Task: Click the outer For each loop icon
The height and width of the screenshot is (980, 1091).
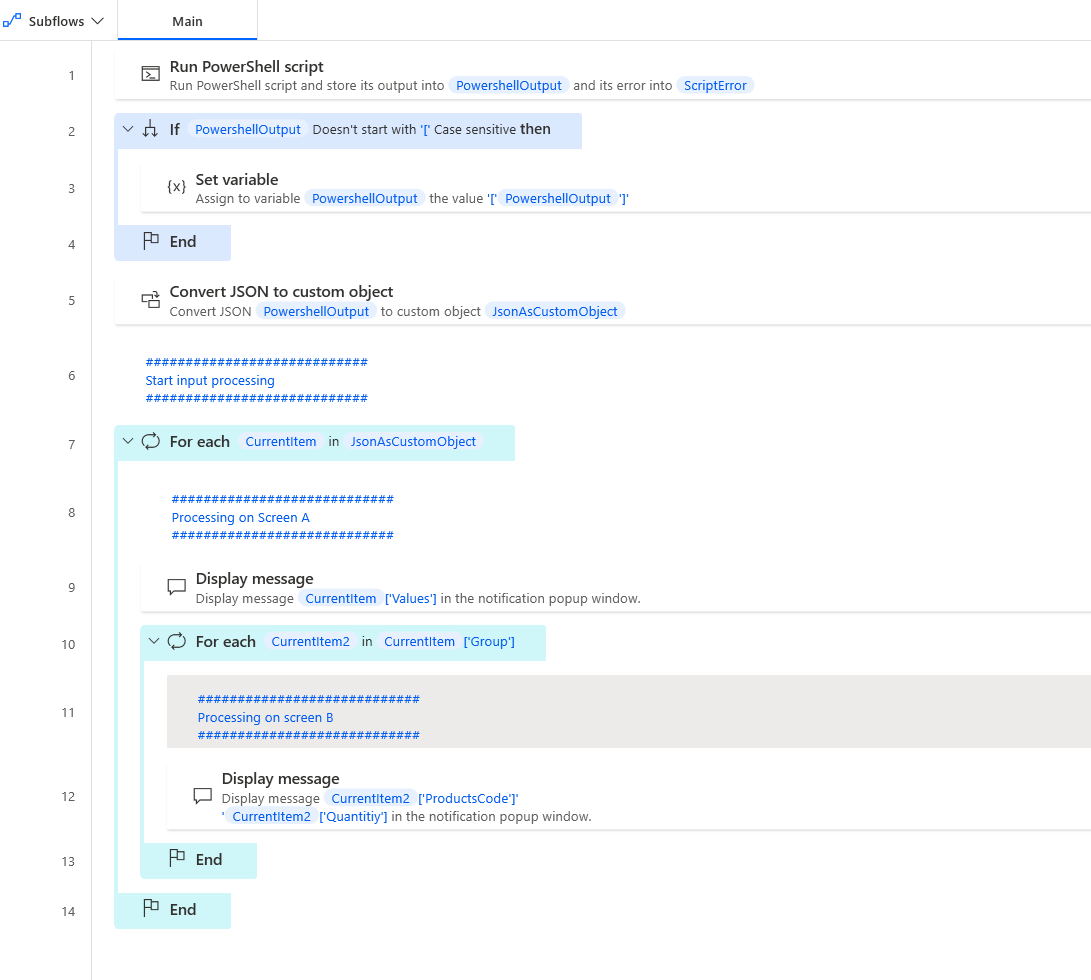Action: coord(151,442)
